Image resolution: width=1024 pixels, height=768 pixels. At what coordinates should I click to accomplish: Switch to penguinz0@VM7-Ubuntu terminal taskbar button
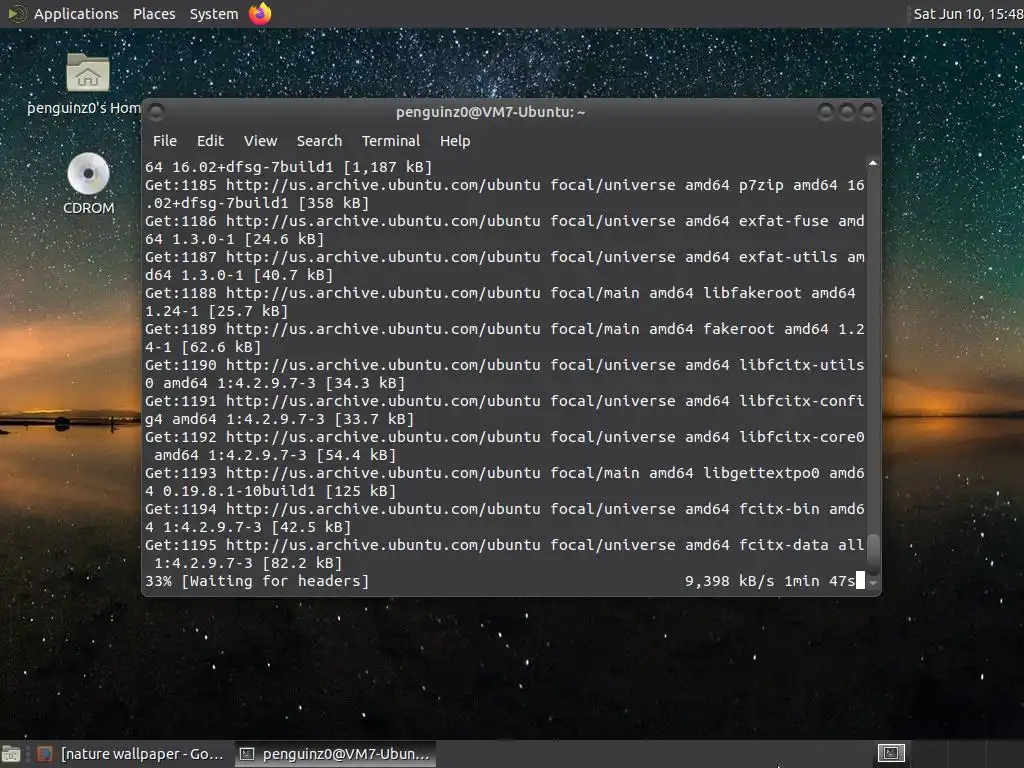point(334,754)
